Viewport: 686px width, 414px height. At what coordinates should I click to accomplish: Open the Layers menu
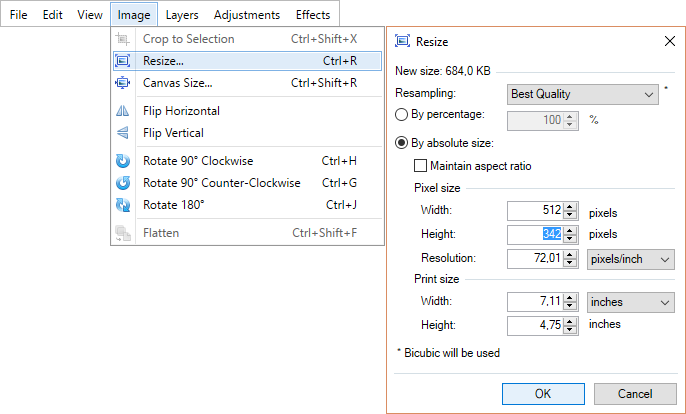coord(182,15)
